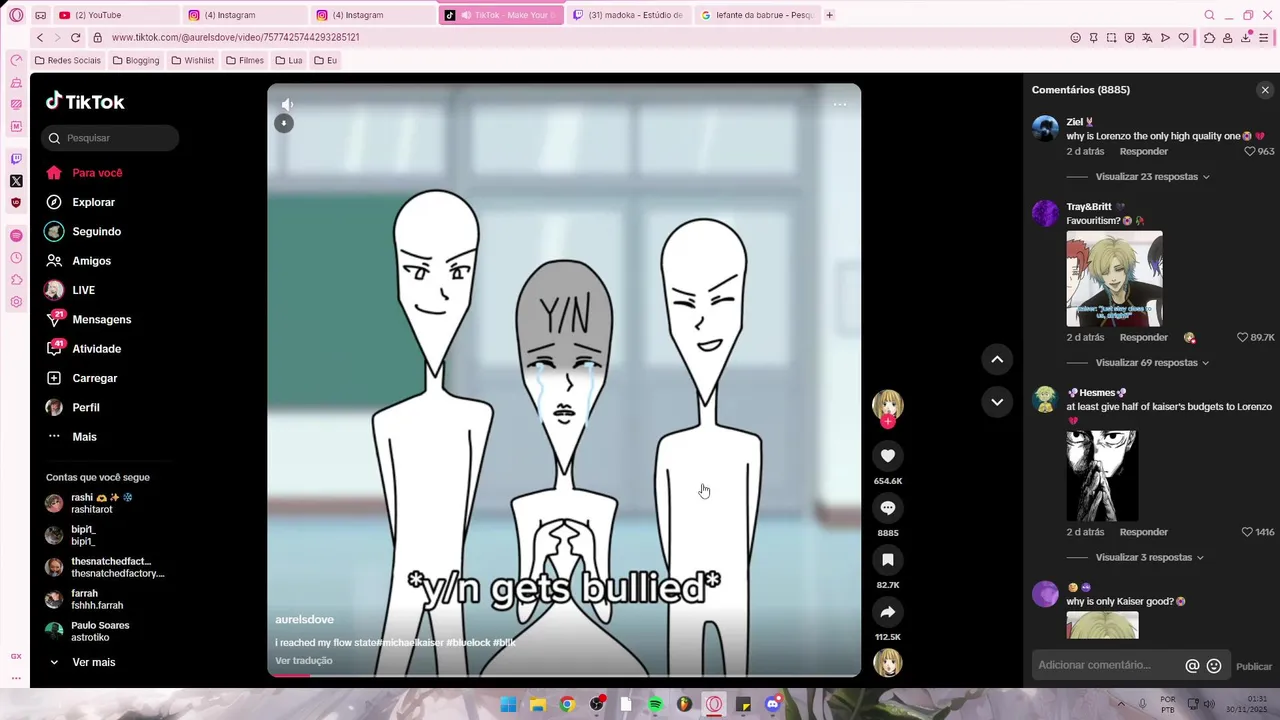Follow aurelsdove via the red plus badge
This screenshot has height=720, width=1280.
pos(888,422)
